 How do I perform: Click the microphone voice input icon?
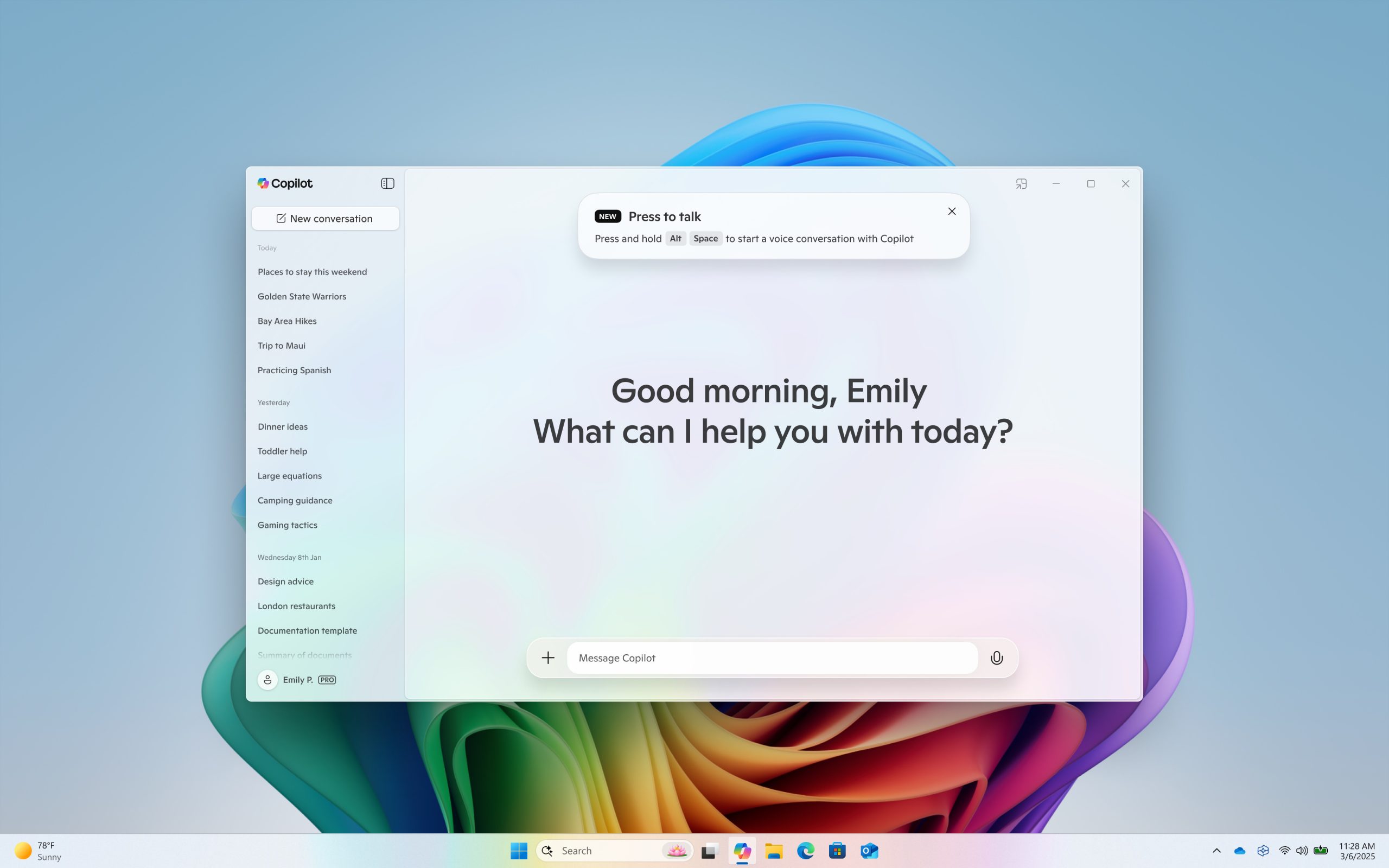tap(996, 658)
